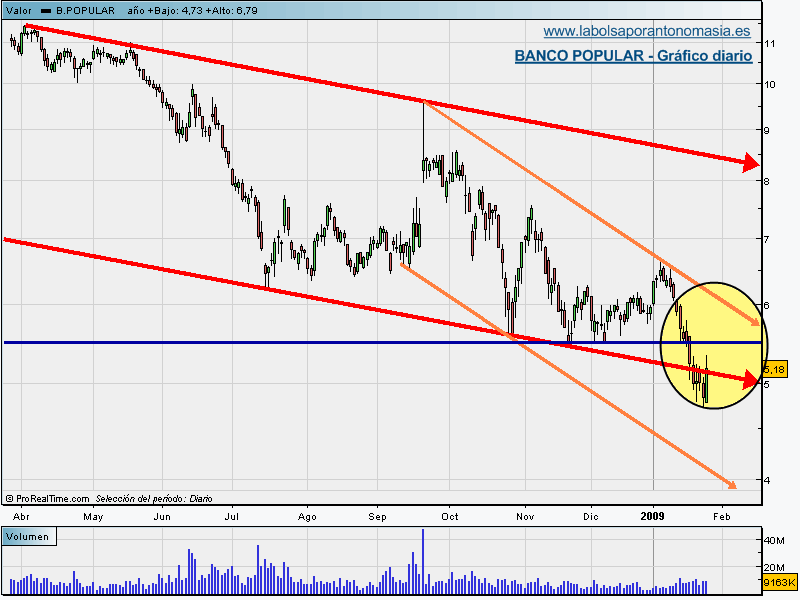Click the black B.POPULAR legend marker
Image resolution: width=800 pixels, height=600 pixels.
pos(46,9)
